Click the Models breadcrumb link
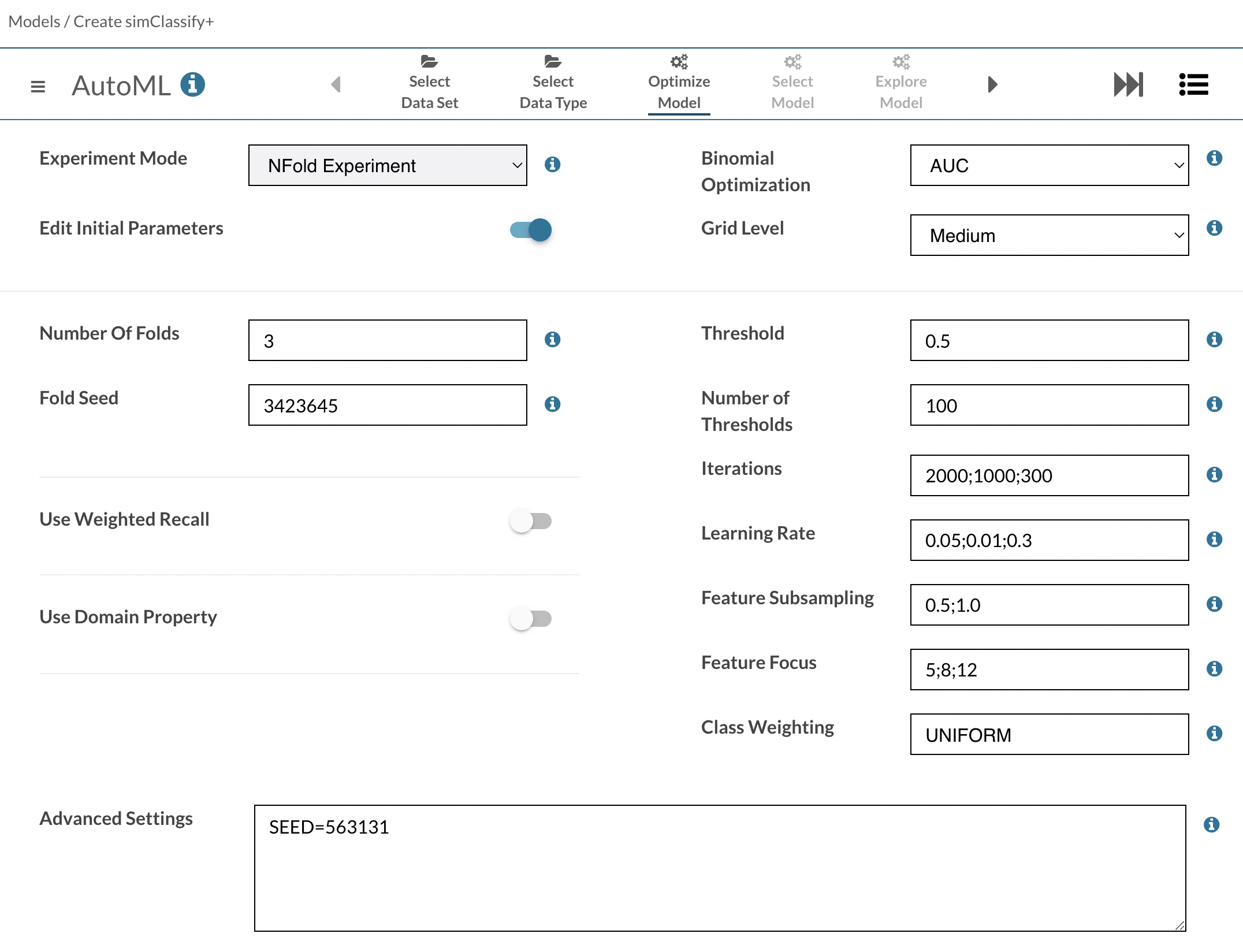 (x=34, y=21)
